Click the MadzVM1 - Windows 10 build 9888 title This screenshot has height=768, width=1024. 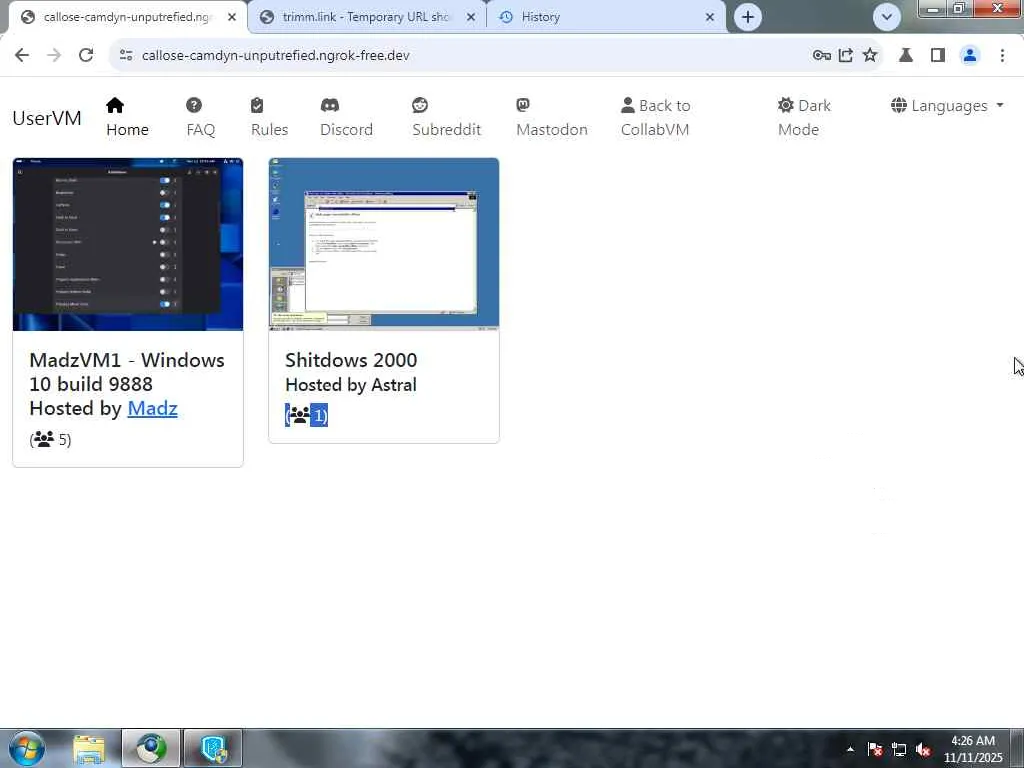pyautogui.click(x=127, y=372)
